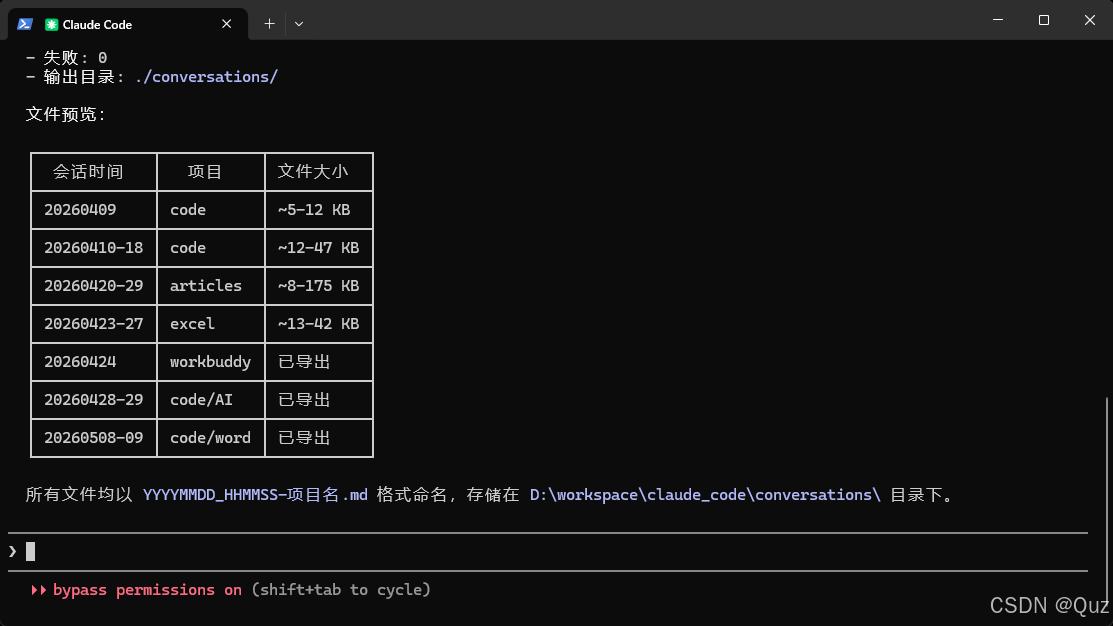The height and width of the screenshot is (626, 1113).
Task: Click the 20260410-18 date cell
Action: (x=94, y=248)
